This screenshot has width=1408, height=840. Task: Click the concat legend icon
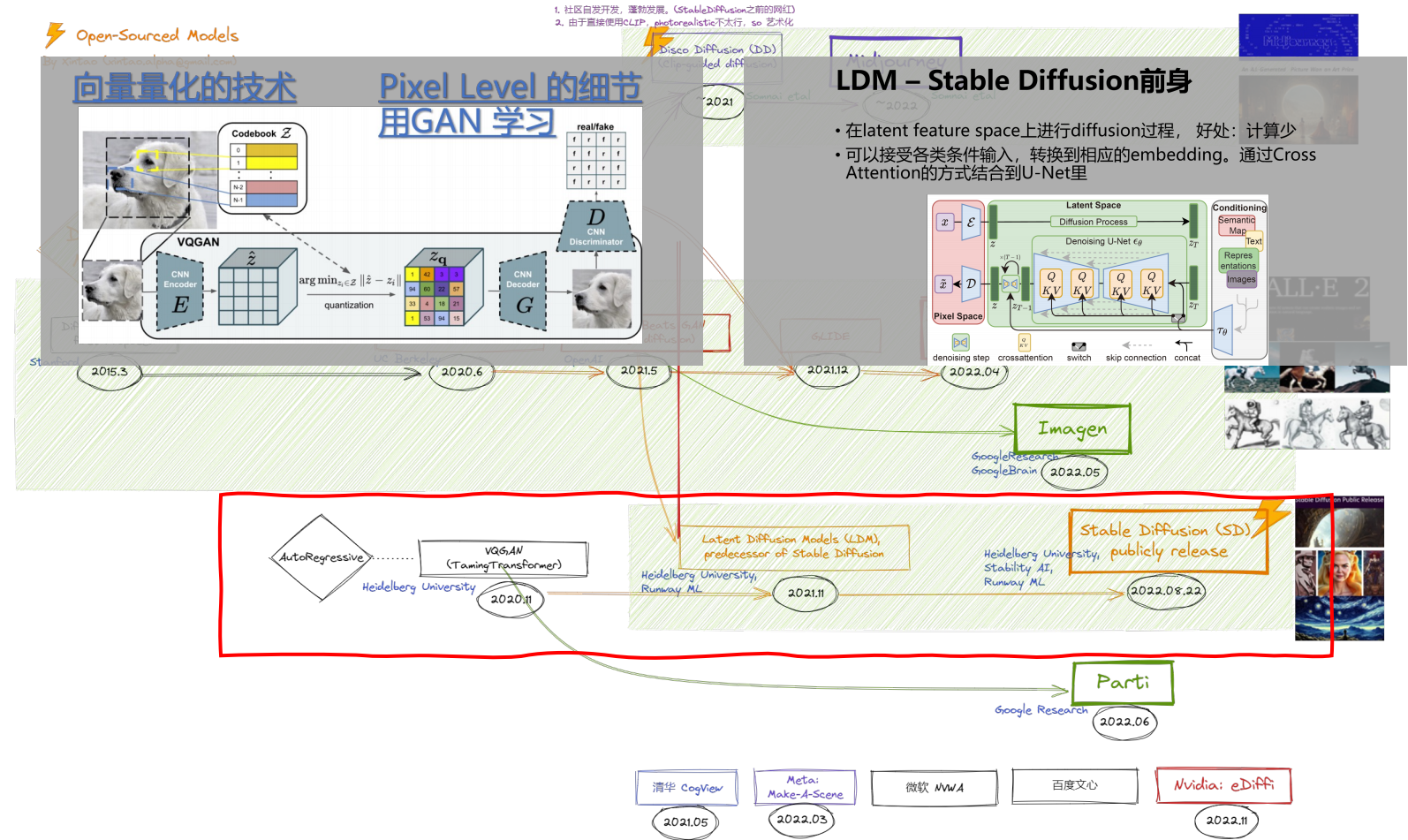pyautogui.click(x=1184, y=345)
